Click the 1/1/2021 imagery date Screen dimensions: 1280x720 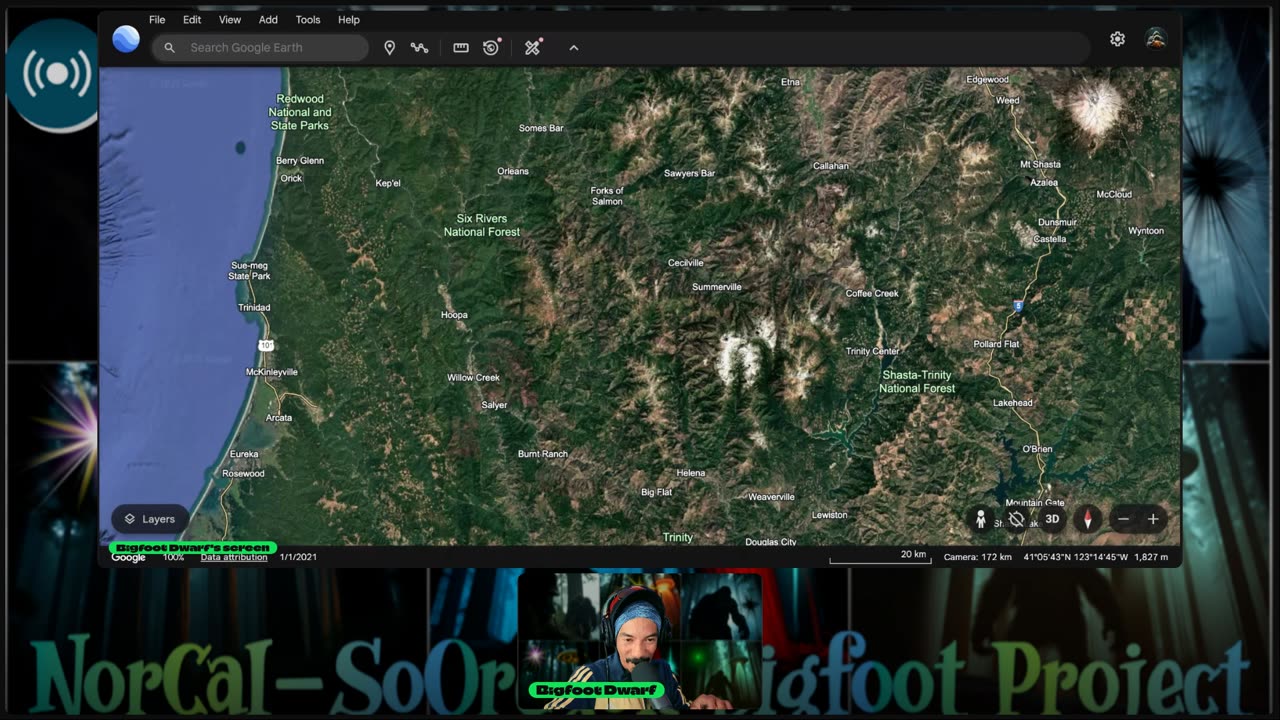[299, 557]
